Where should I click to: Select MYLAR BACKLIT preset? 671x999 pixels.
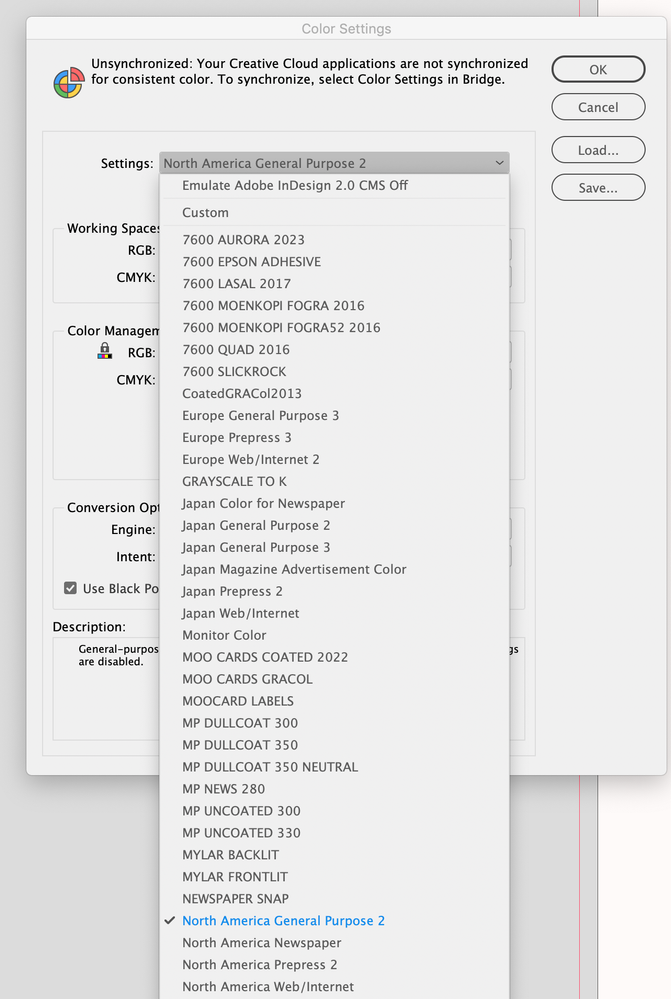click(334, 855)
